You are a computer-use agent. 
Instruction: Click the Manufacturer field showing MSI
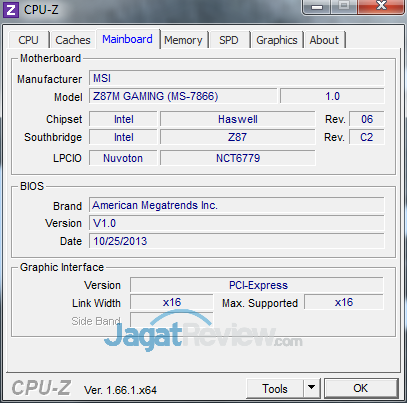point(237,78)
